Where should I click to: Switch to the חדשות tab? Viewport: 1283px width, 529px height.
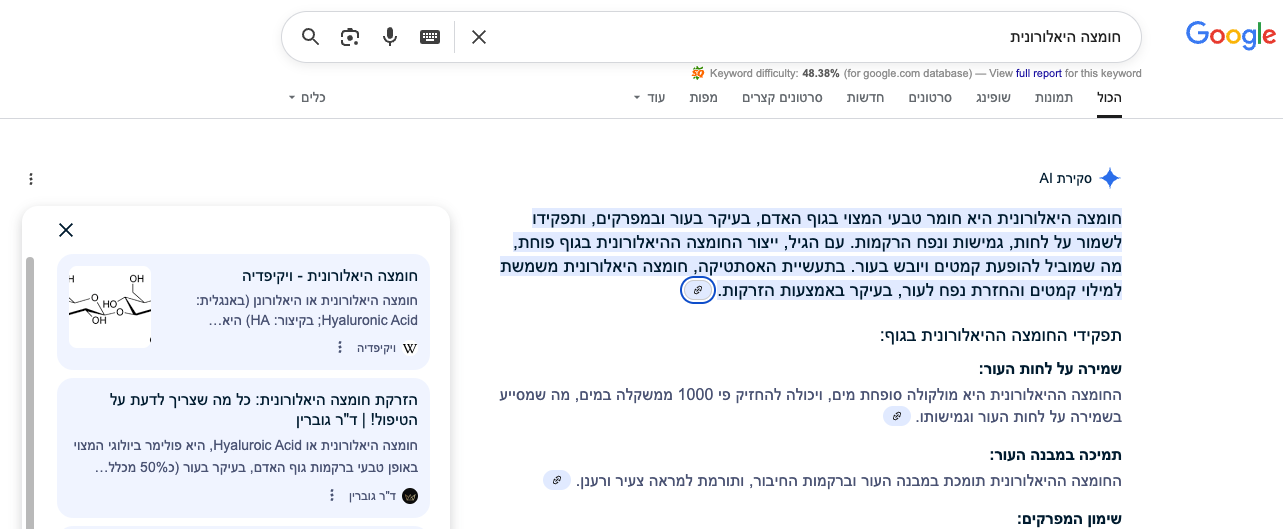[x=865, y=97]
